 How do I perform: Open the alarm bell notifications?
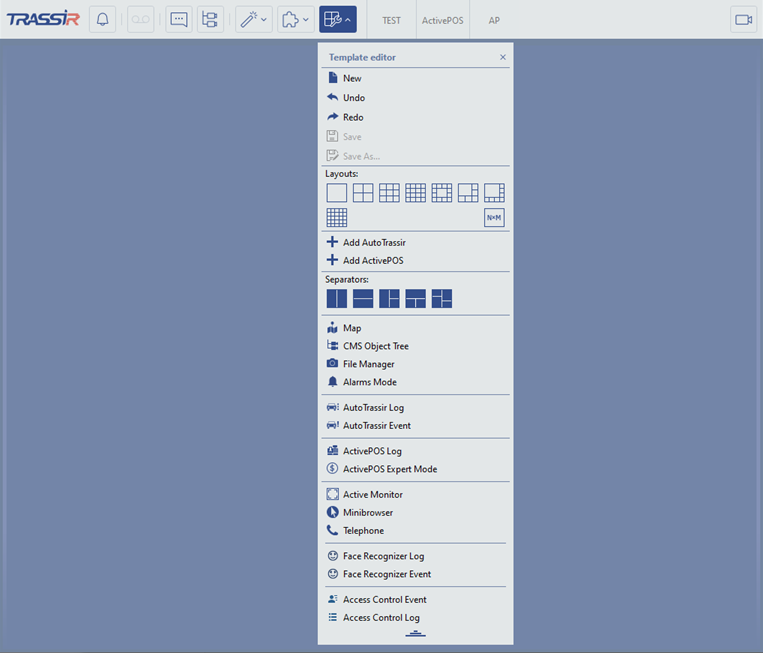pyautogui.click(x=102, y=20)
